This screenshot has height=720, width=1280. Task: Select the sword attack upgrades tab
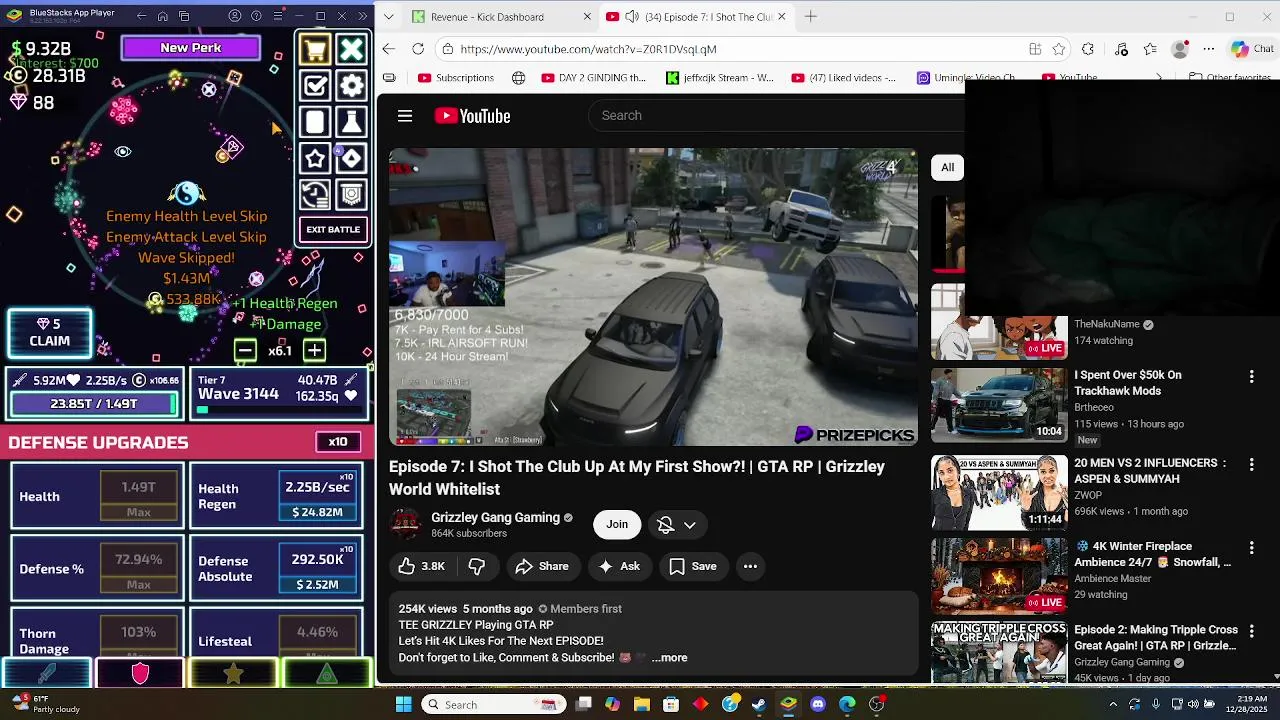(47, 673)
